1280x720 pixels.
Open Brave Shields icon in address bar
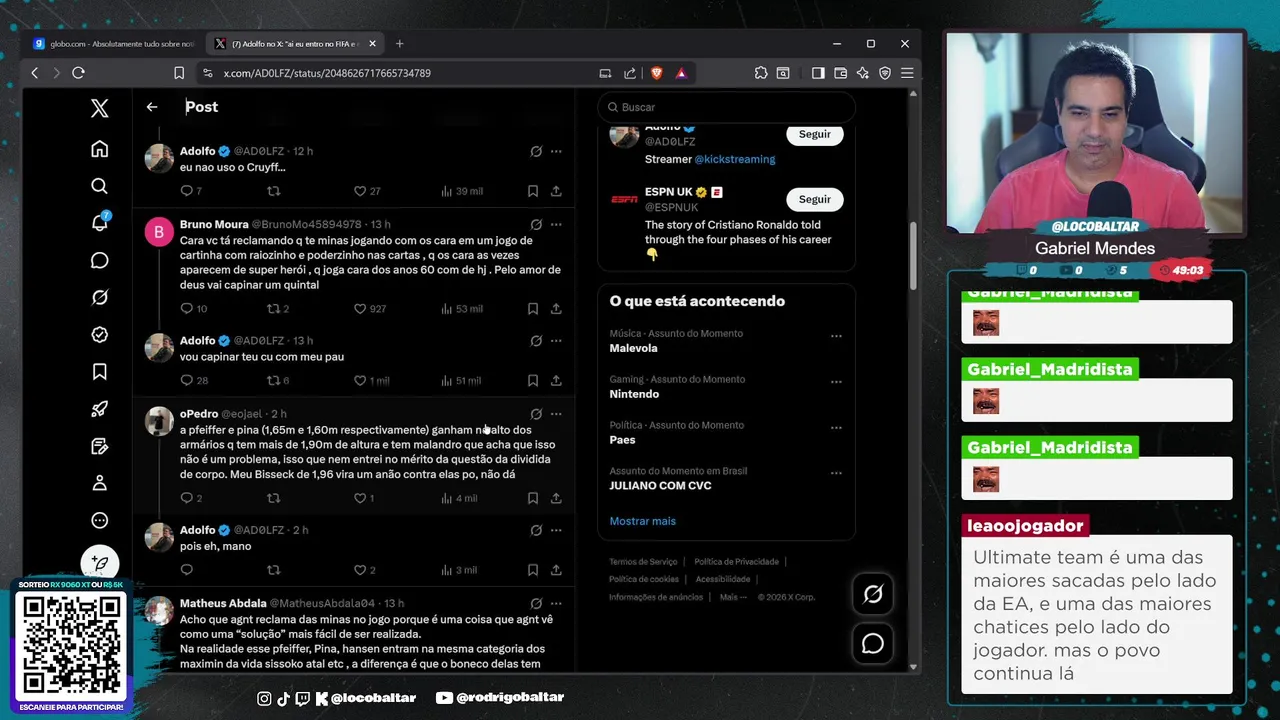pos(657,73)
